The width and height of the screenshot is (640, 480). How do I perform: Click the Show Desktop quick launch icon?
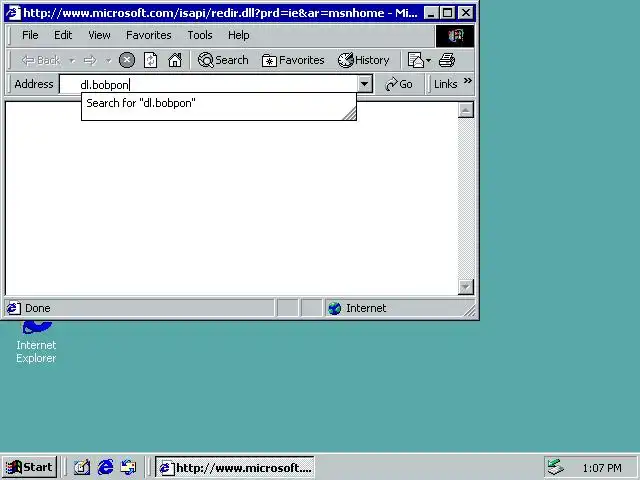[82, 467]
